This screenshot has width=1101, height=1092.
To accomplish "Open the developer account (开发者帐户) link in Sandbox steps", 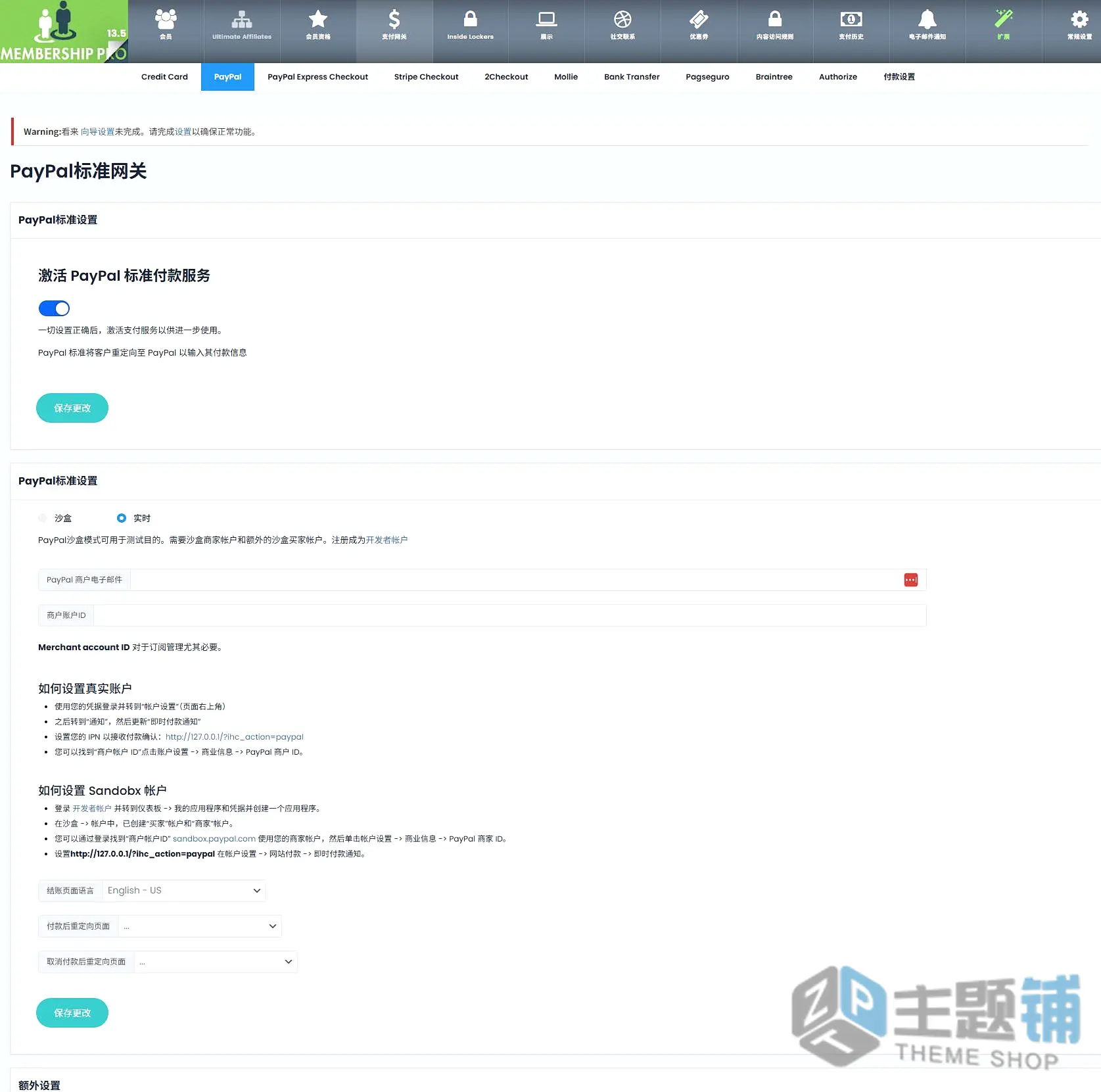I will click(x=92, y=809).
